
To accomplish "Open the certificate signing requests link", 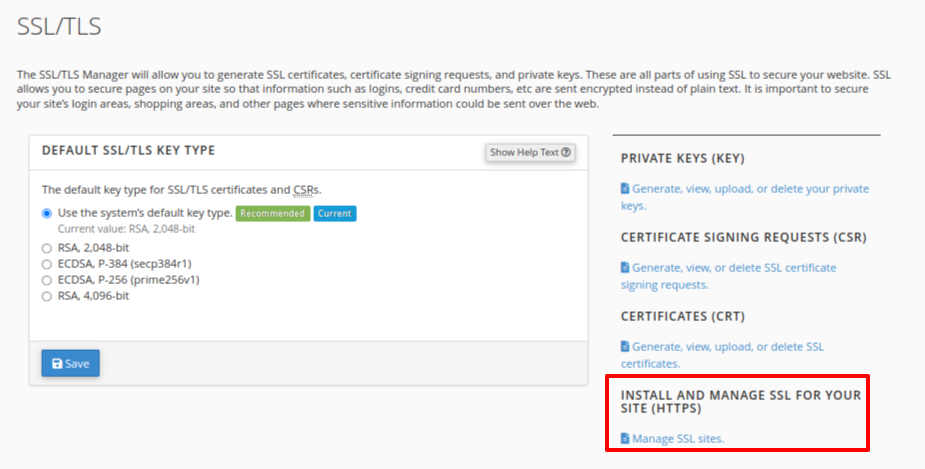I will point(733,268).
